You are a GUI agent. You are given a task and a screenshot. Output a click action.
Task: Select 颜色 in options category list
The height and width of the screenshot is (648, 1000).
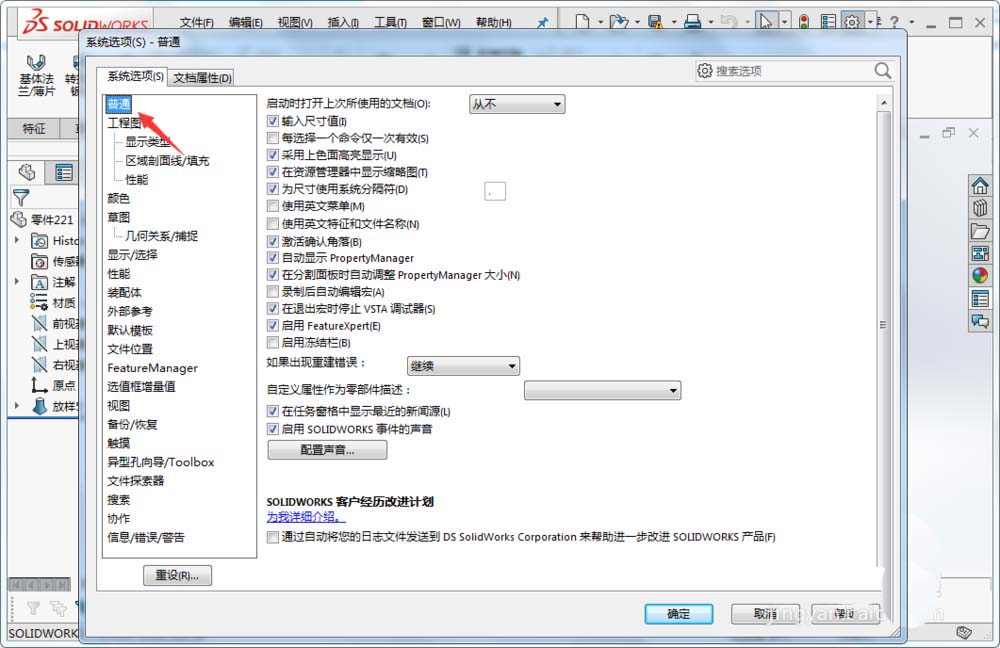pos(119,198)
